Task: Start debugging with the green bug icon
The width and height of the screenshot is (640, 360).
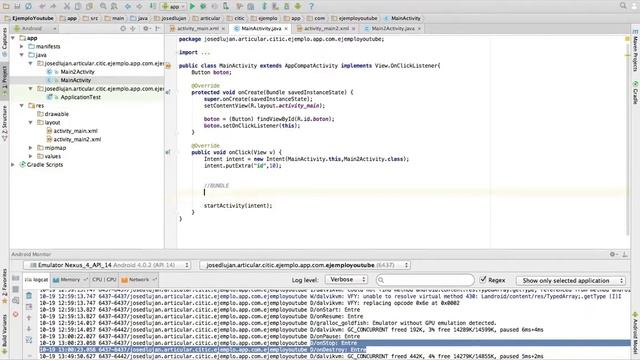Action: (x=203, y=6)
